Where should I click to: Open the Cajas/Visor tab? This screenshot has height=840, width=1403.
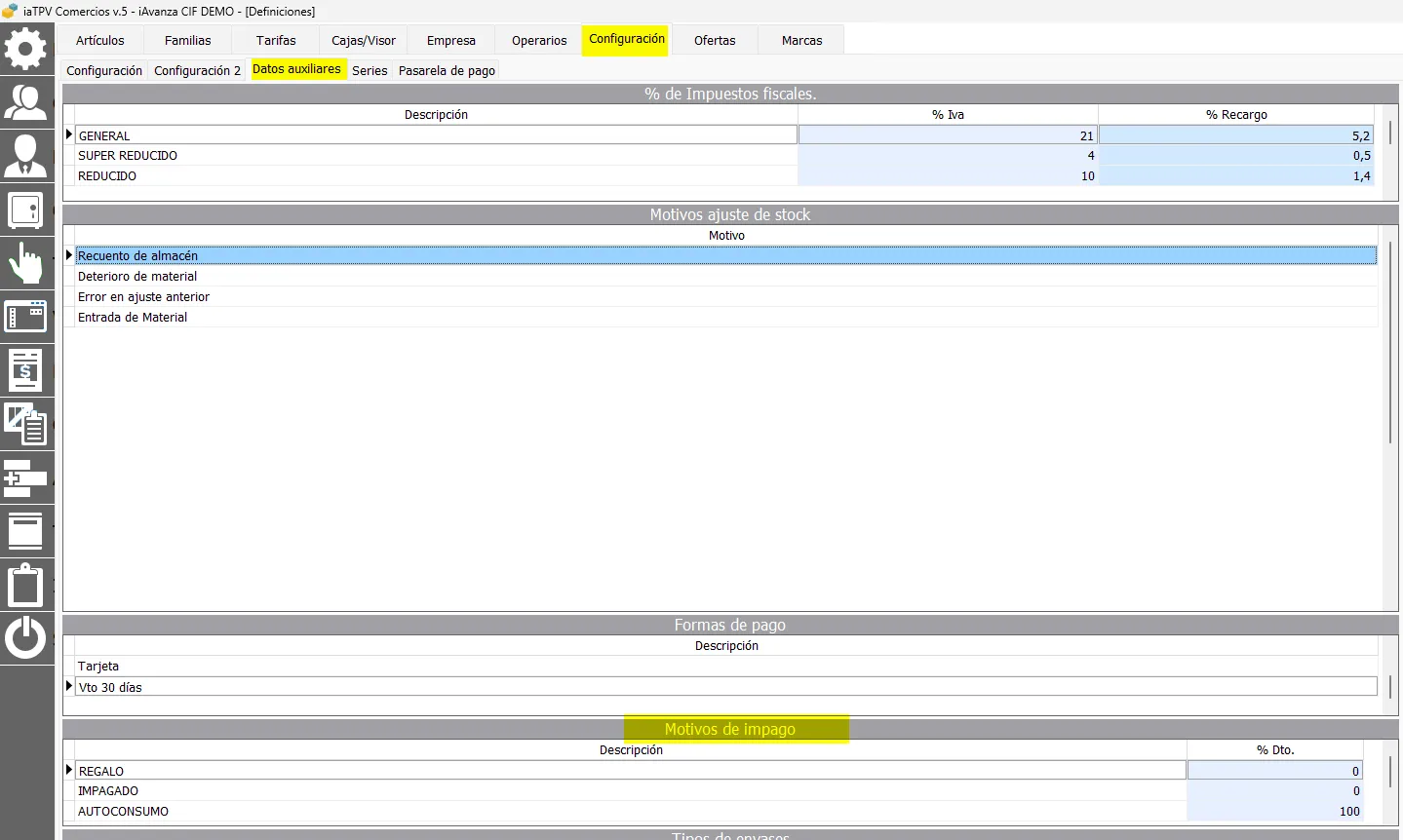point(364,41)
